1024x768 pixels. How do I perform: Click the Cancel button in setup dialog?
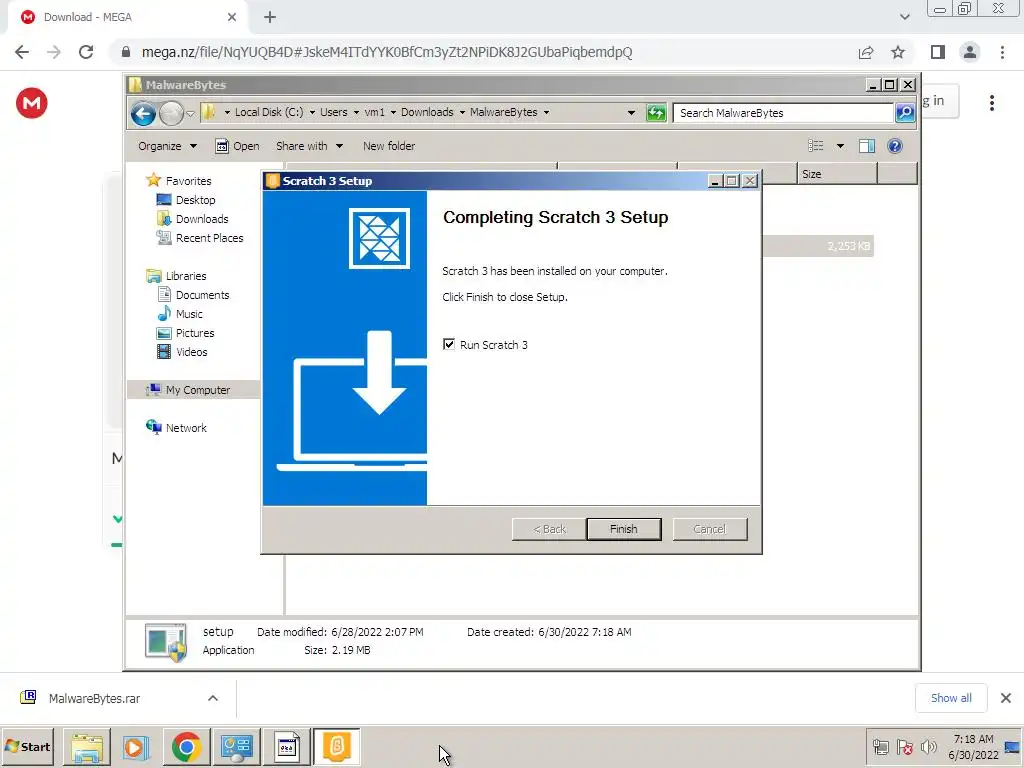click(709, 529)
